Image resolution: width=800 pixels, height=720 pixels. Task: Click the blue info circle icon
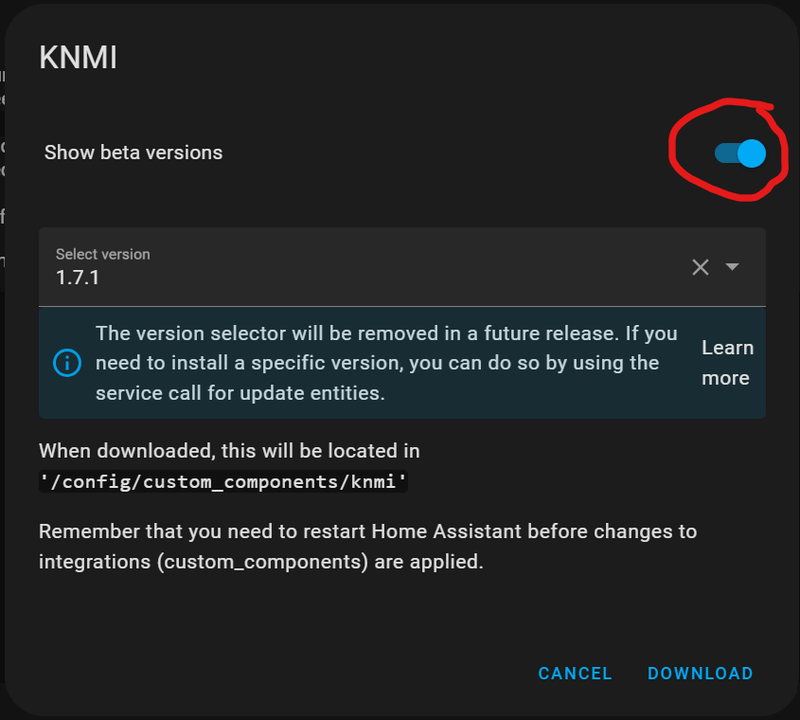[x=67, y=362]
